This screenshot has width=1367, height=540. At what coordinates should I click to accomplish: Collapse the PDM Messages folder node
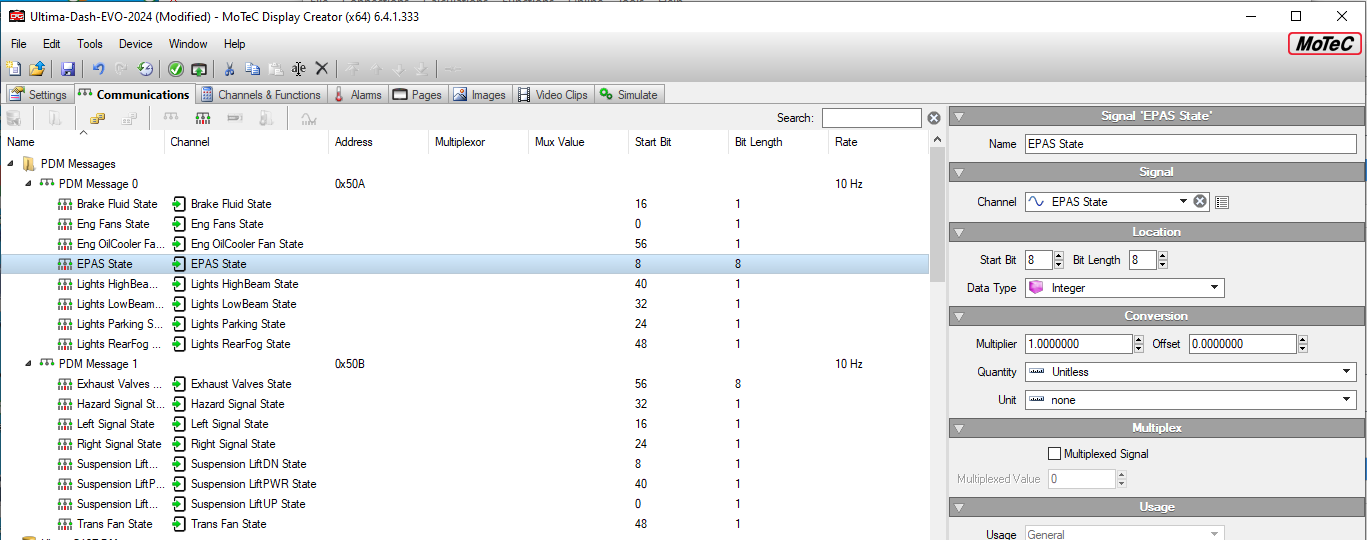(11, 164)
